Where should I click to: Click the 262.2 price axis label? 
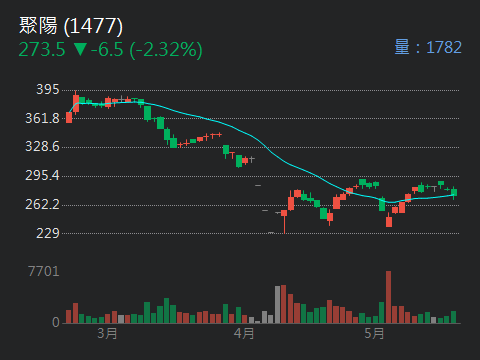42,204
